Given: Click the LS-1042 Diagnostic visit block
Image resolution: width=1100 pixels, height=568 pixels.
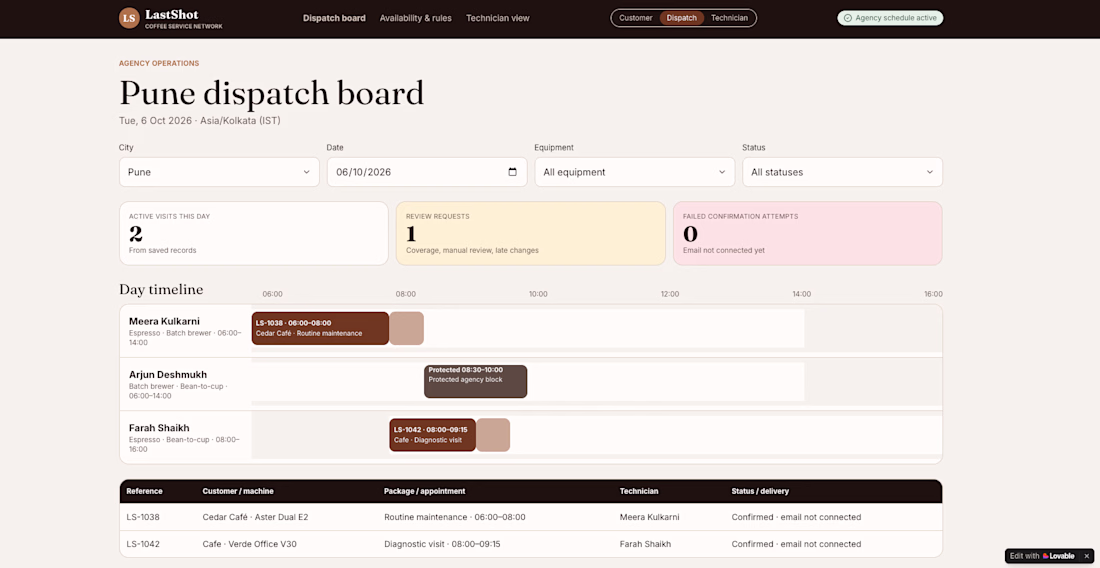Looking at the screenshot, I should 432,435.
